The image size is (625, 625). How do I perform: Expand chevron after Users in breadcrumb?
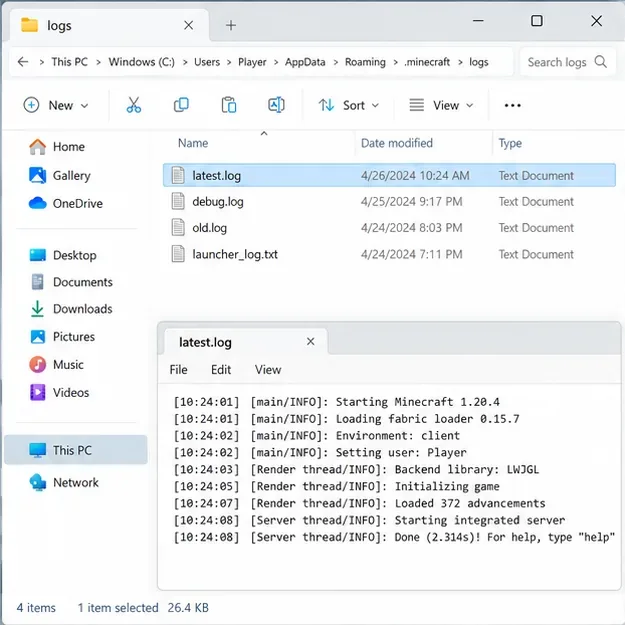[x=229, y=62]
